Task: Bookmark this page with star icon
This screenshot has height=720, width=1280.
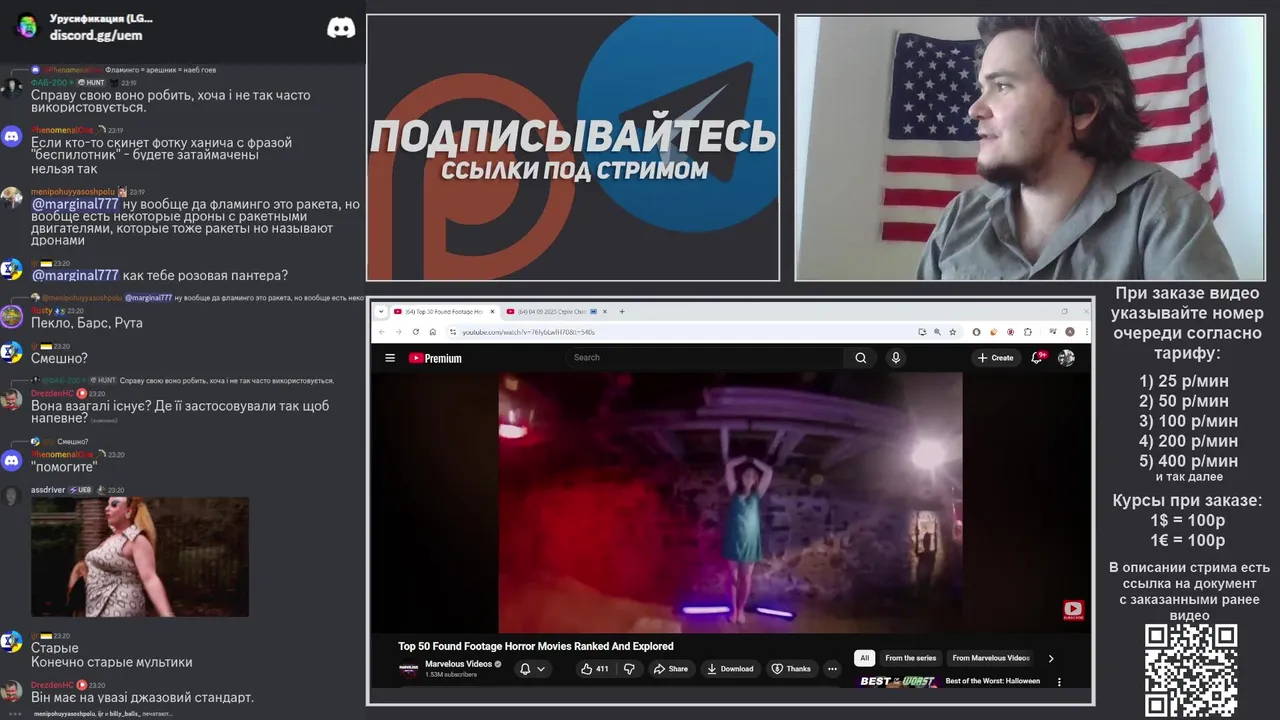Action: pyautogui.click(x=953, y=332)
